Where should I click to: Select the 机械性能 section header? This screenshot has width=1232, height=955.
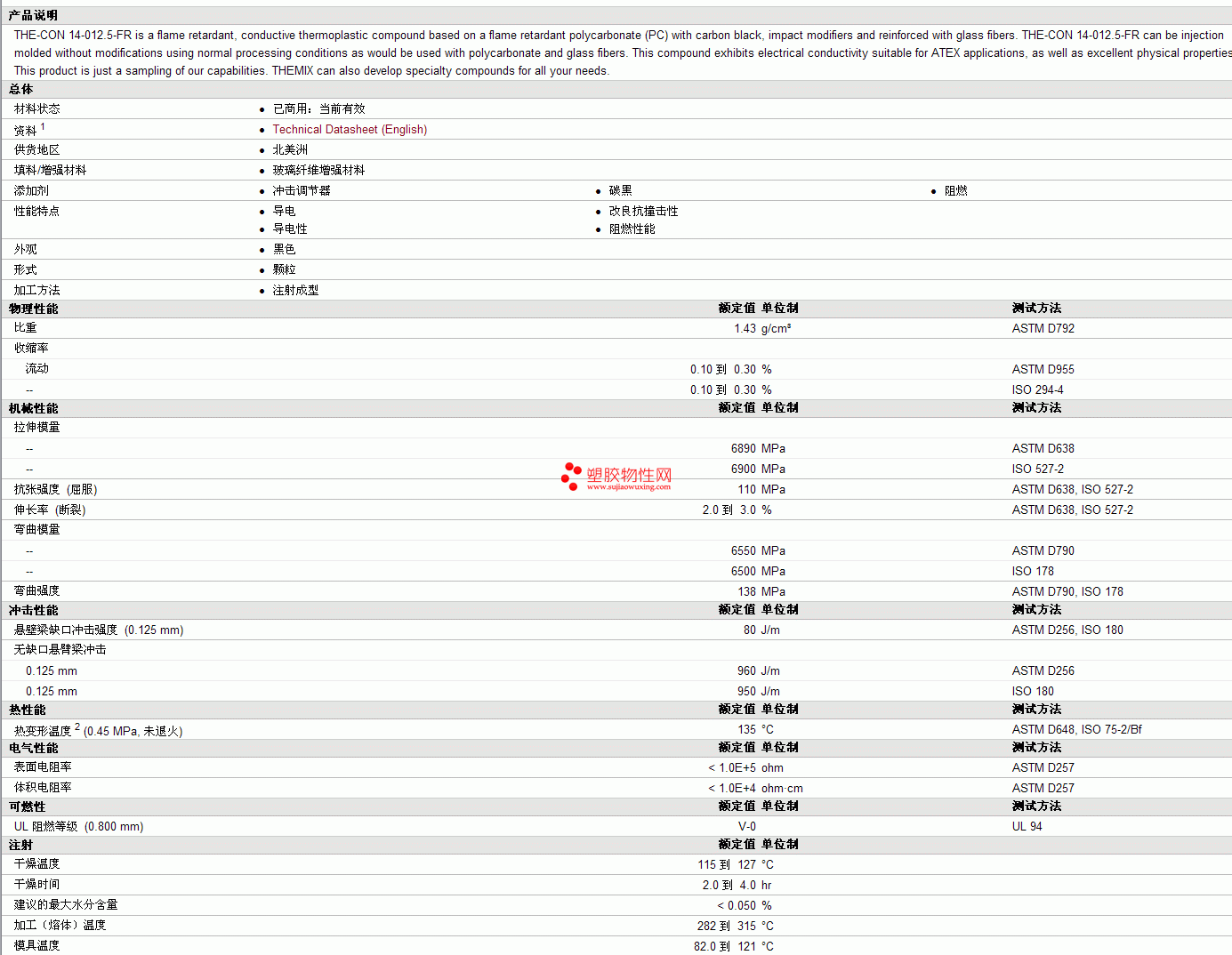click(x=33, y=408)
